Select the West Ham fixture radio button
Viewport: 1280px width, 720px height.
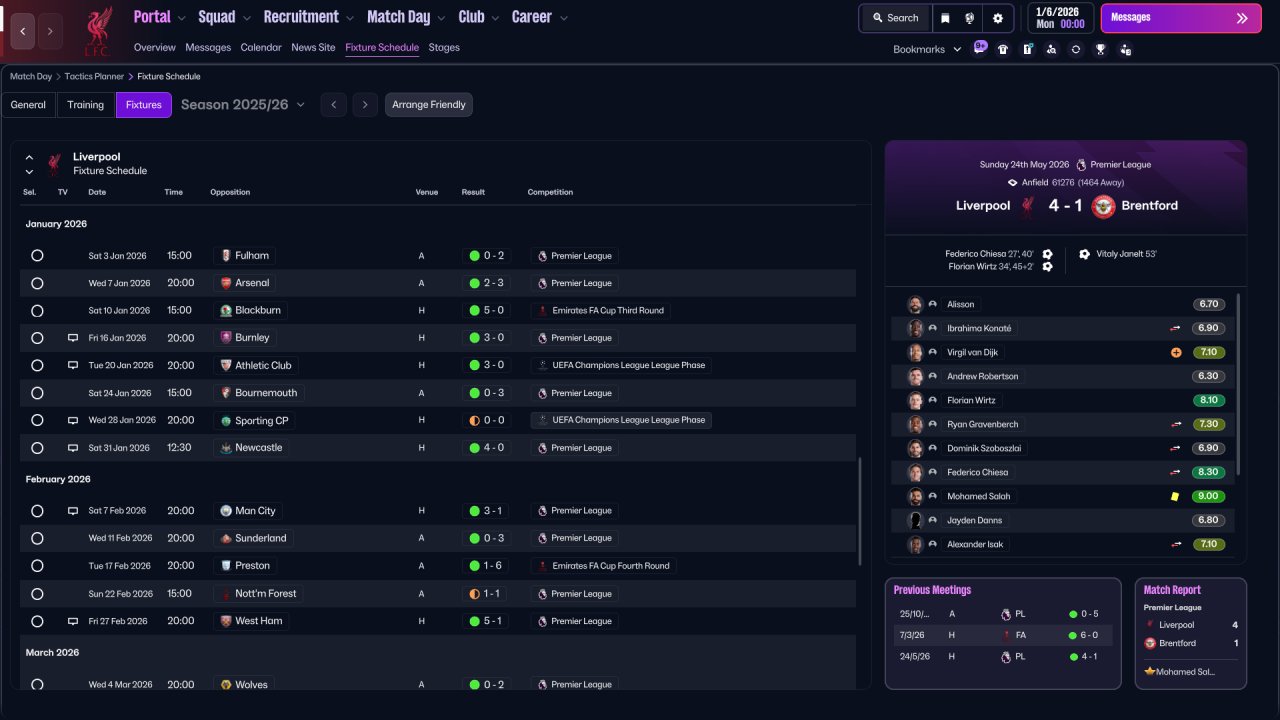click(x=37, y=621)
